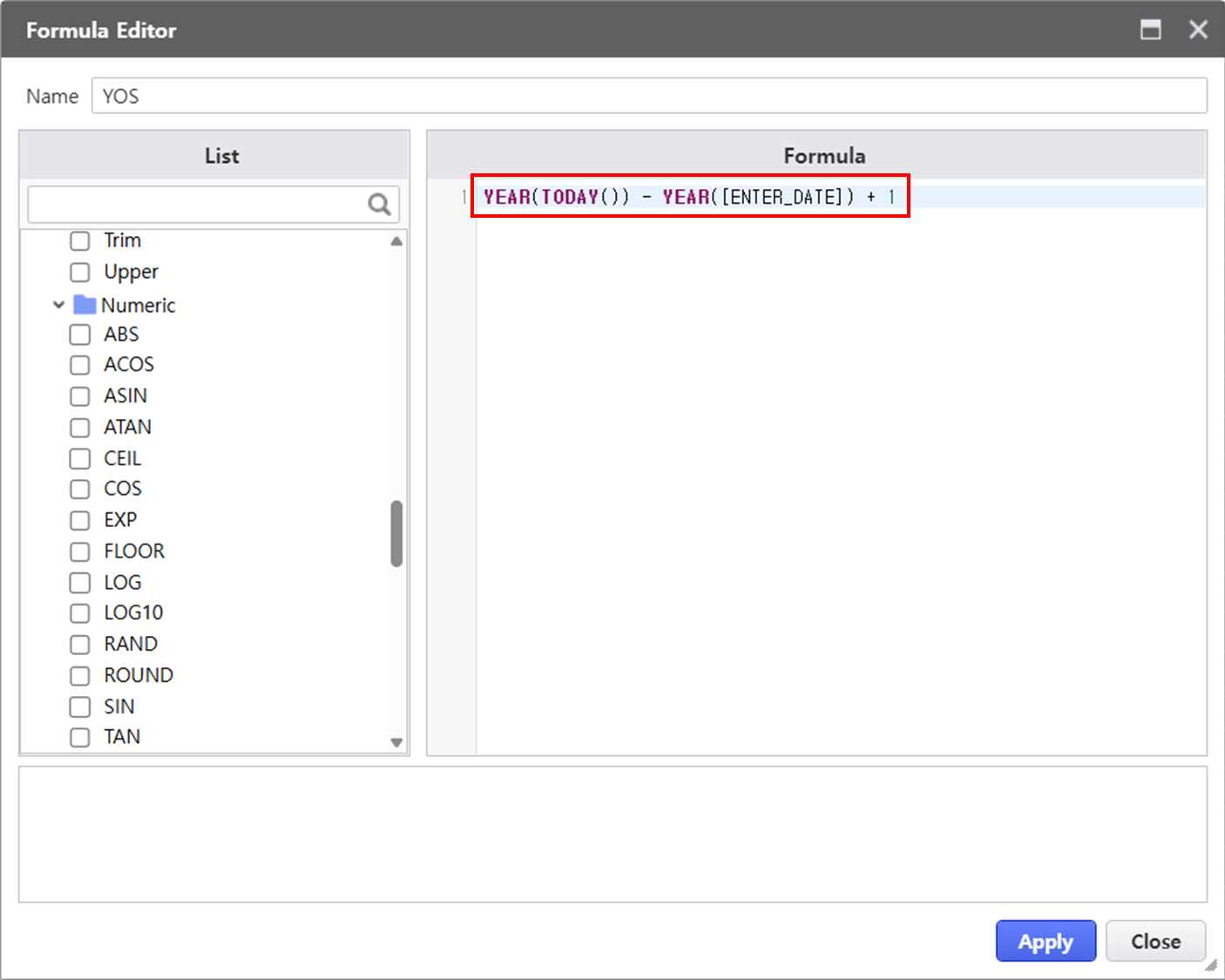Click the list scrollbar up arrow

(396, 241)
